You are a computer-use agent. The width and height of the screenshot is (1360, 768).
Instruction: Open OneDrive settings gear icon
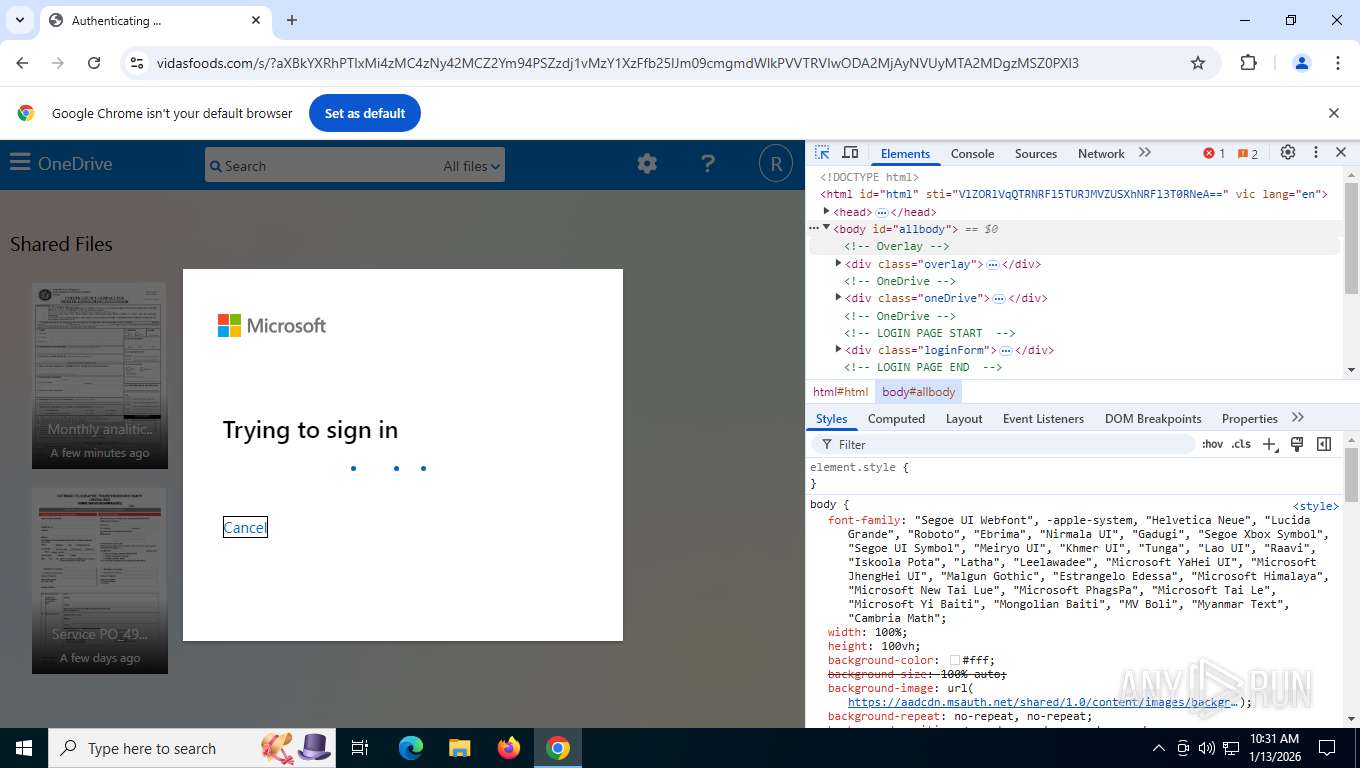pos(647,164)
